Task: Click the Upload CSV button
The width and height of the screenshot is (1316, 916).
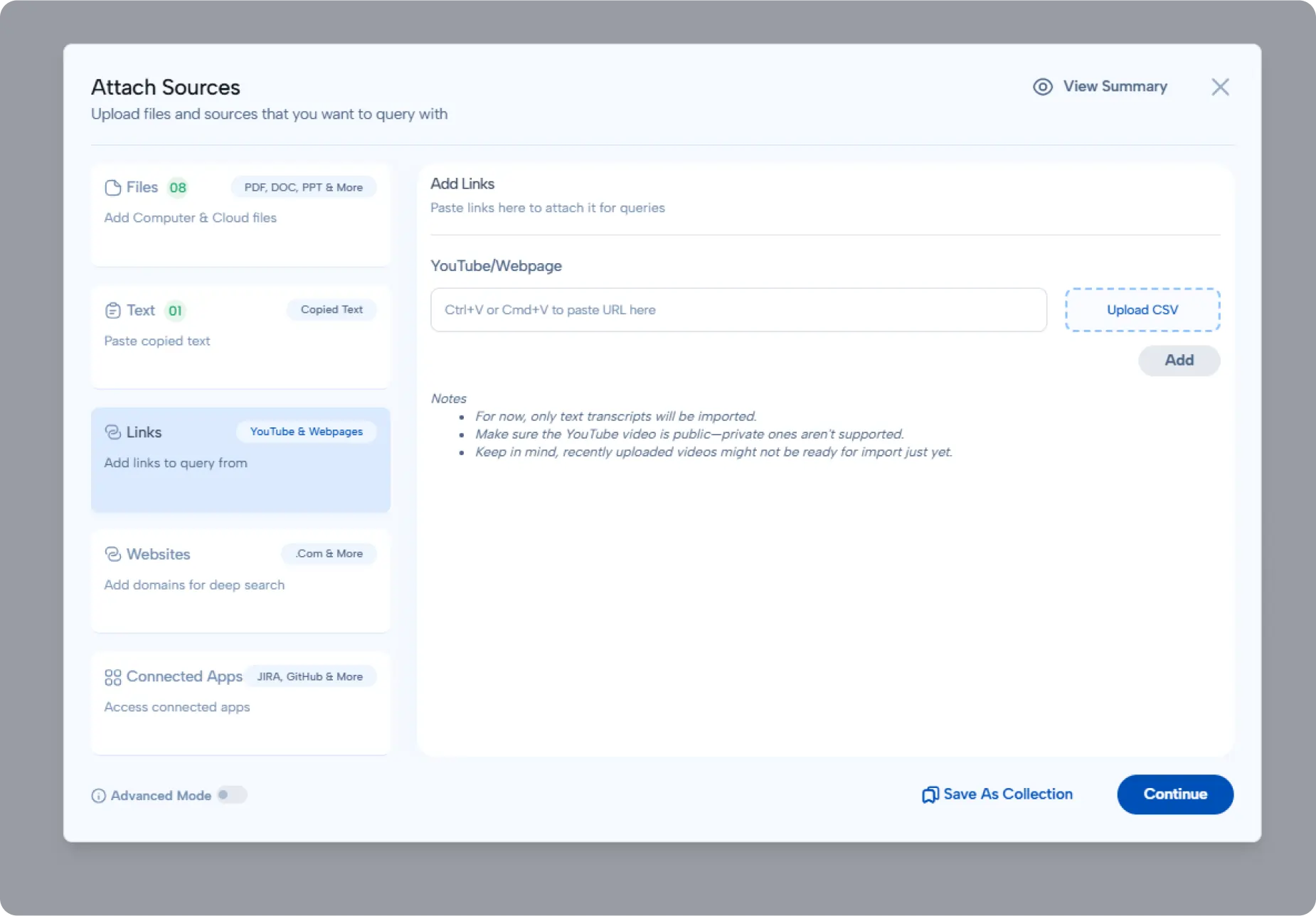Action: pos(1142,309)
